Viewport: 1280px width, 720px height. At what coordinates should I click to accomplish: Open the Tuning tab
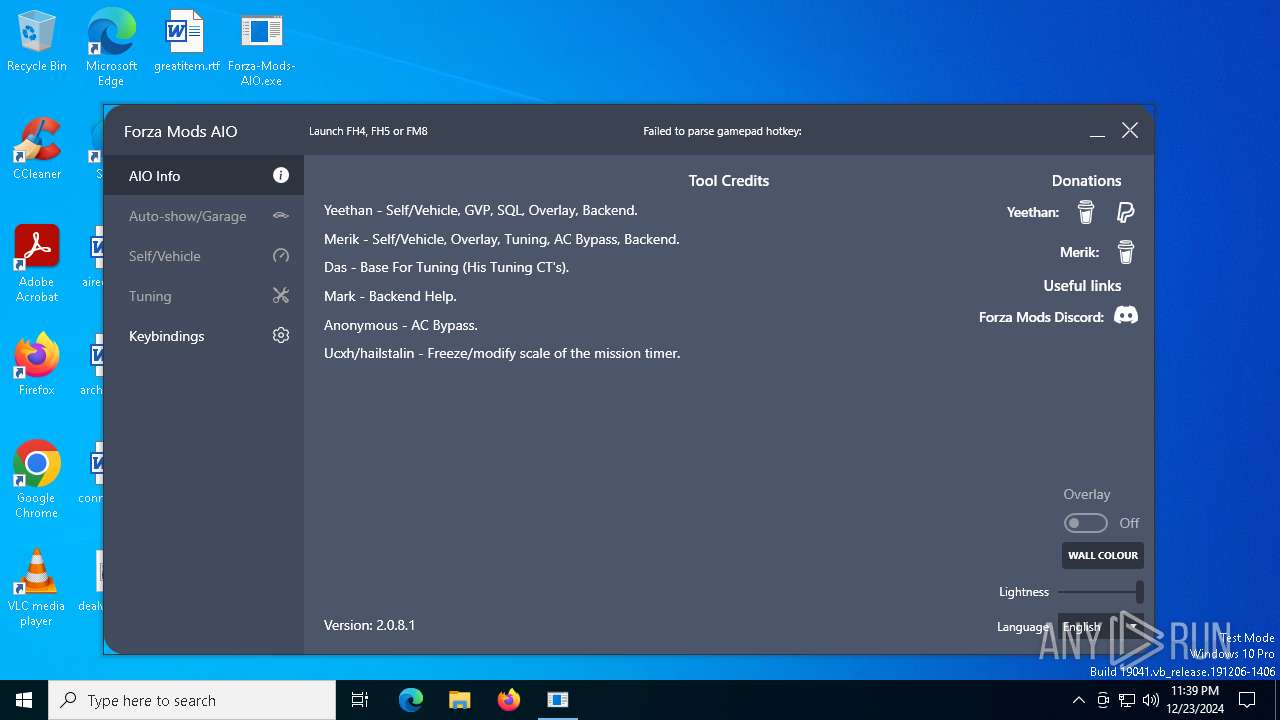coord(204,296)
